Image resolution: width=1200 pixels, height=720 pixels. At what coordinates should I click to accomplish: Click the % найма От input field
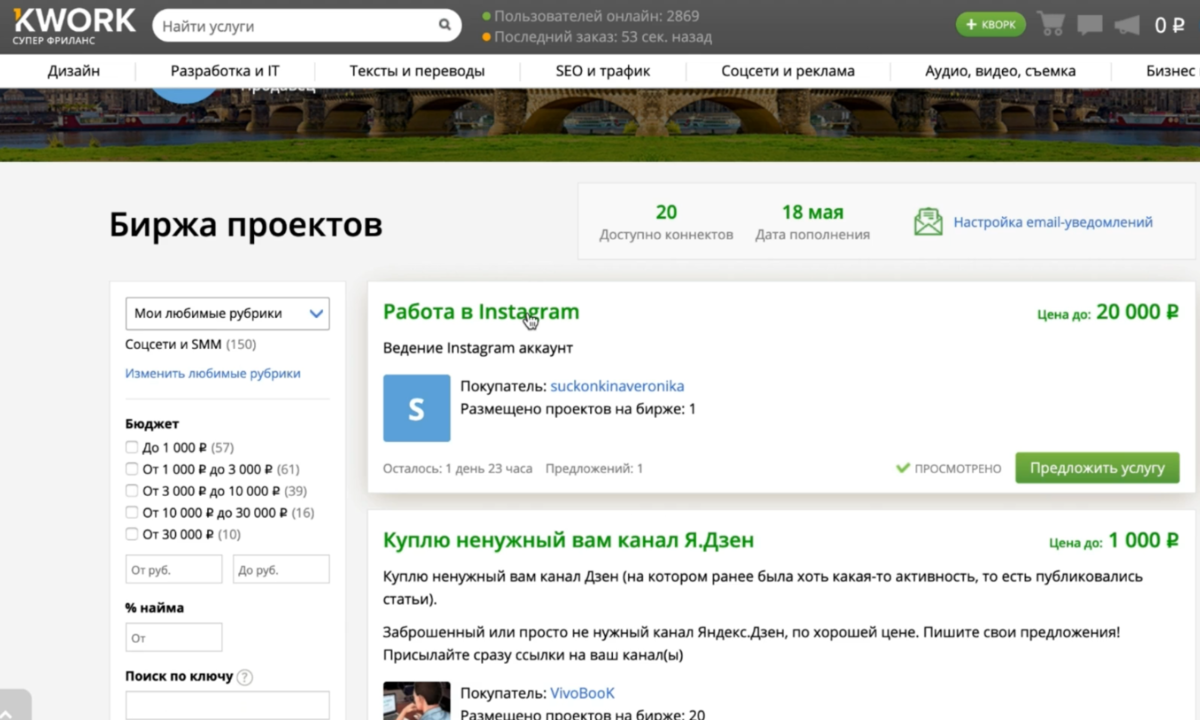(174, 637)
